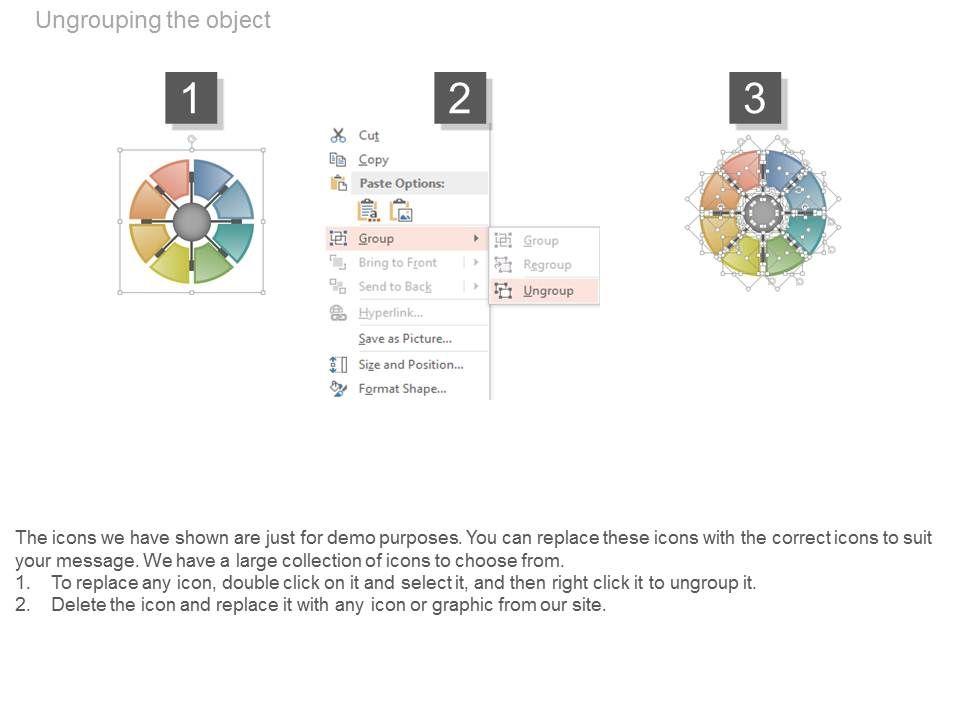The image size is (960, 720).
Task: Open the Bring to Front submenu arrow
Action: 476,263
